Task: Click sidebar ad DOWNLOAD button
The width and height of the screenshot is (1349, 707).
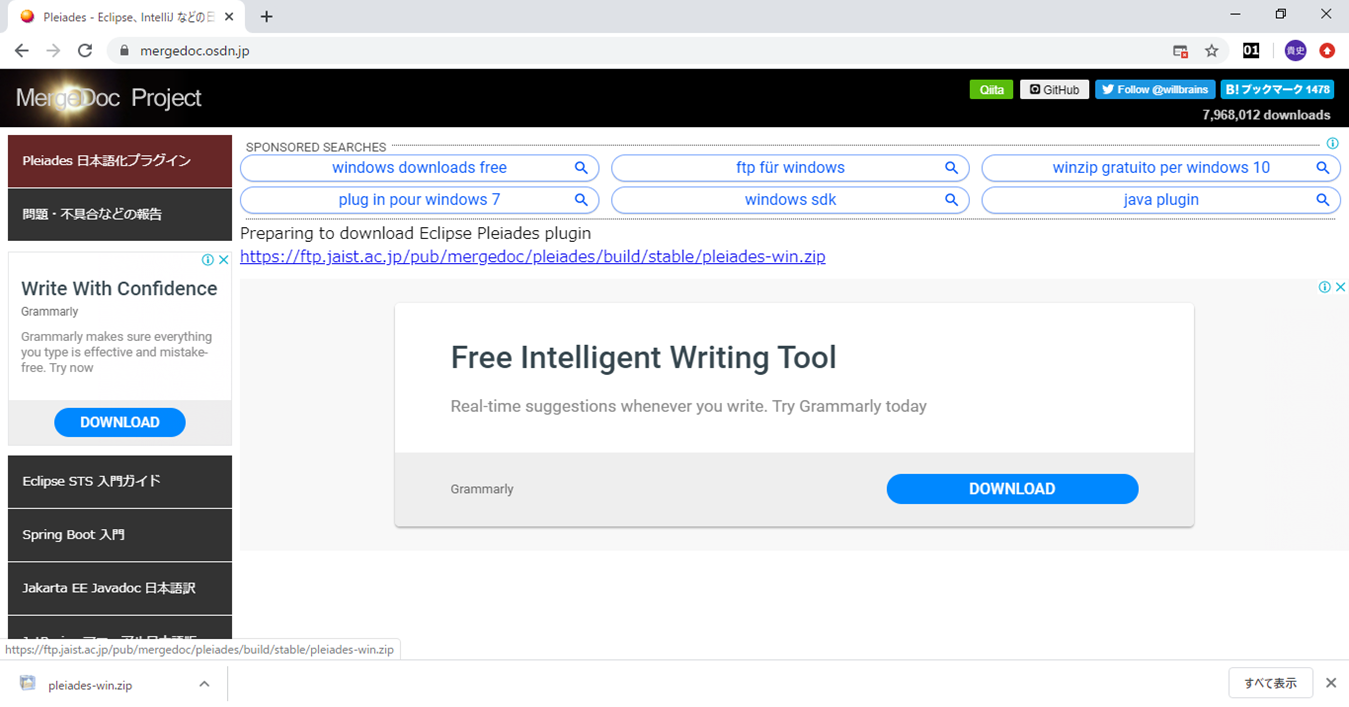Action: coord(120,422)
